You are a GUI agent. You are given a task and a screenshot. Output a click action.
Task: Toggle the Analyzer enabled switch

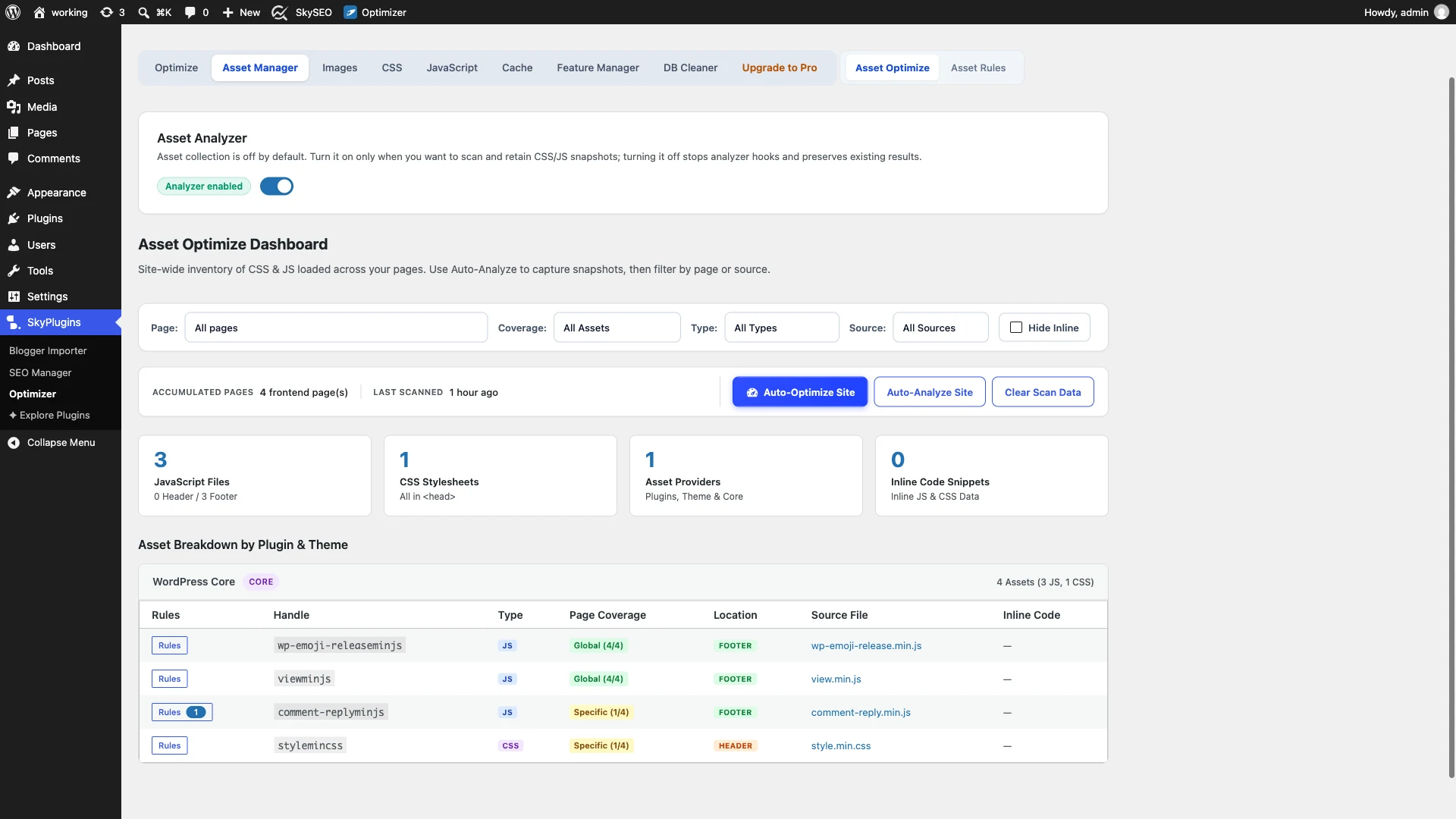click(277, 187)
